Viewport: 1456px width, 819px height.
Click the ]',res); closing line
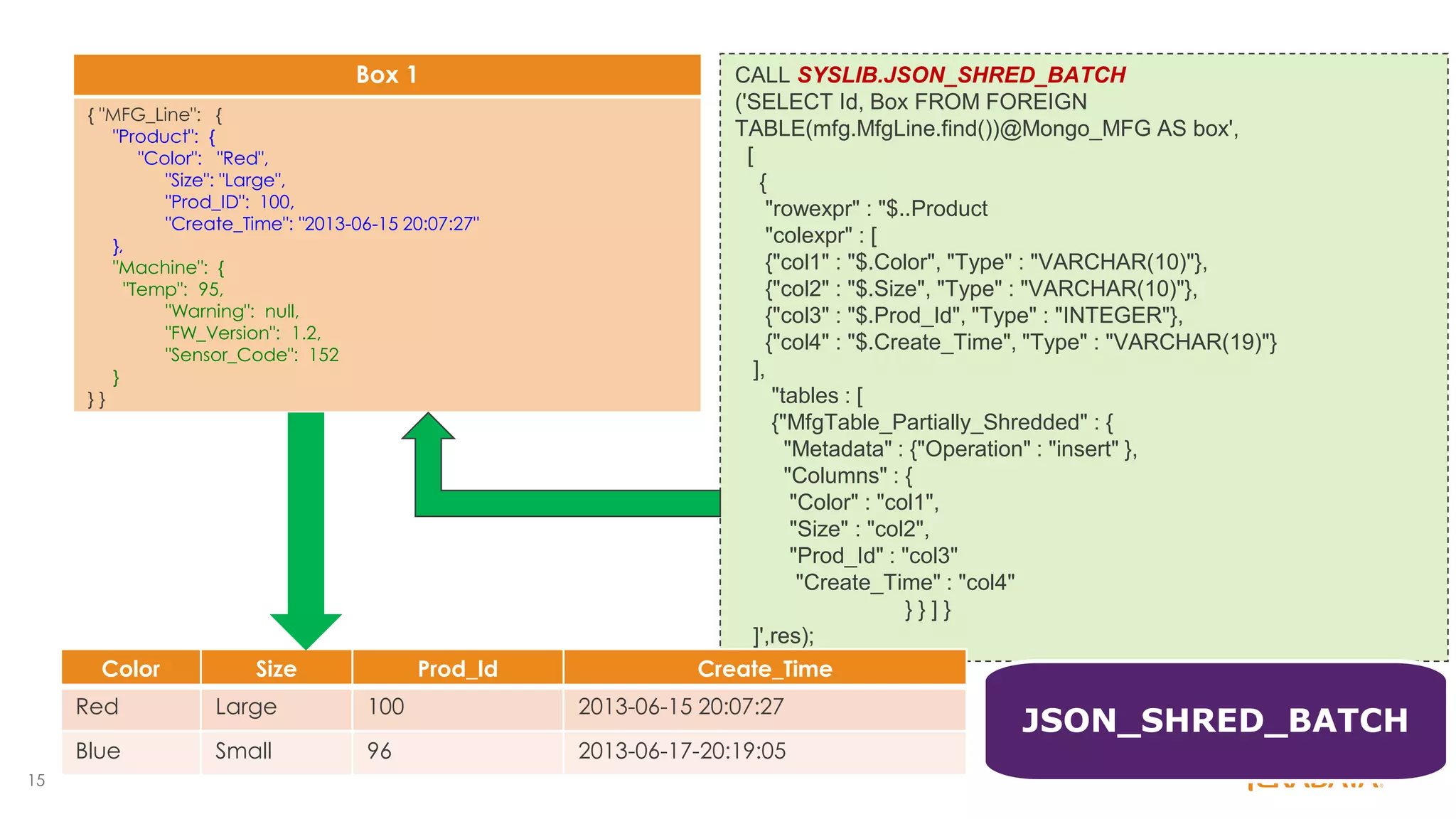783,636
